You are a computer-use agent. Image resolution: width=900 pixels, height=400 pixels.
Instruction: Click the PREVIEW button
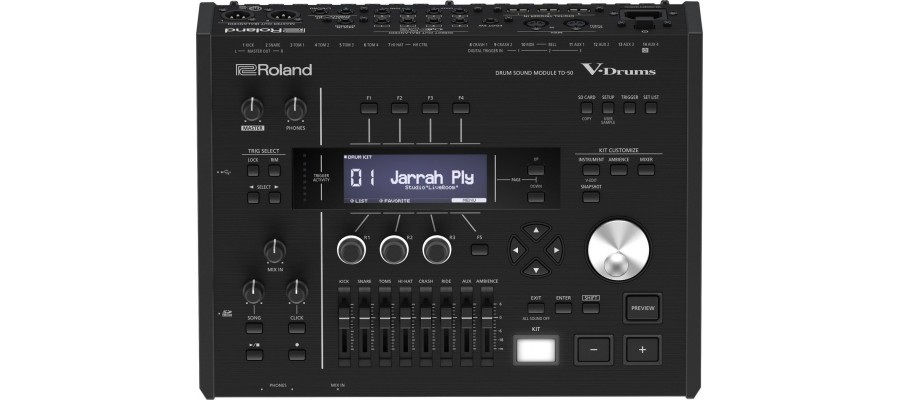[643, 308]
